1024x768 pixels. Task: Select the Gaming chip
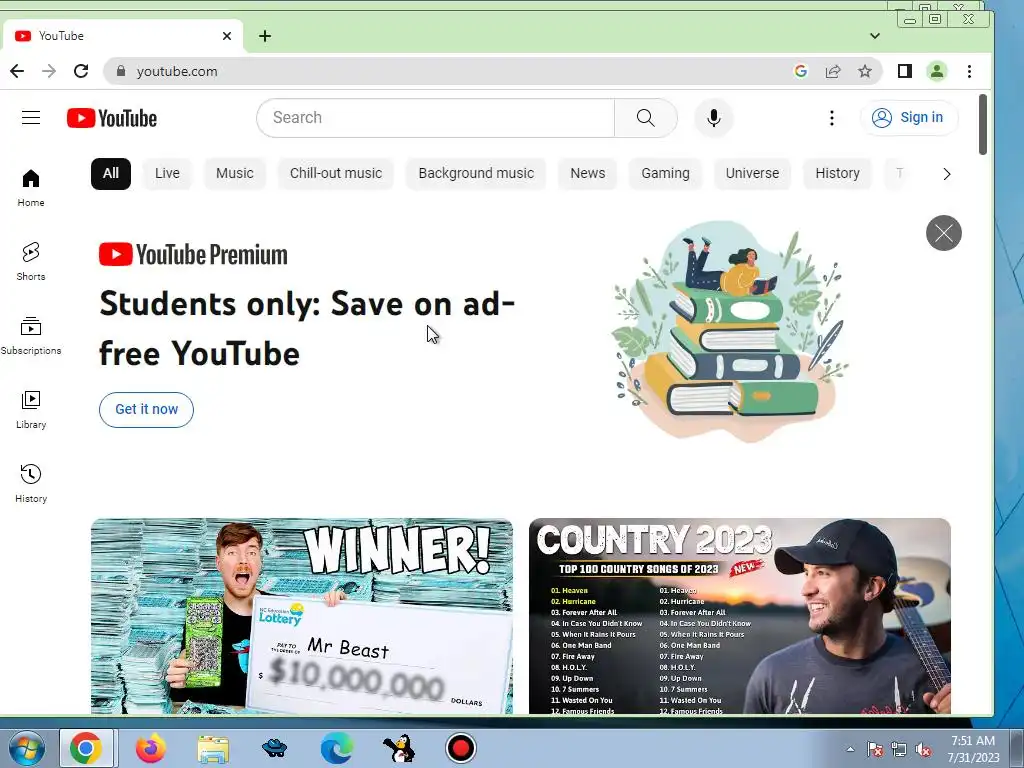665,174
